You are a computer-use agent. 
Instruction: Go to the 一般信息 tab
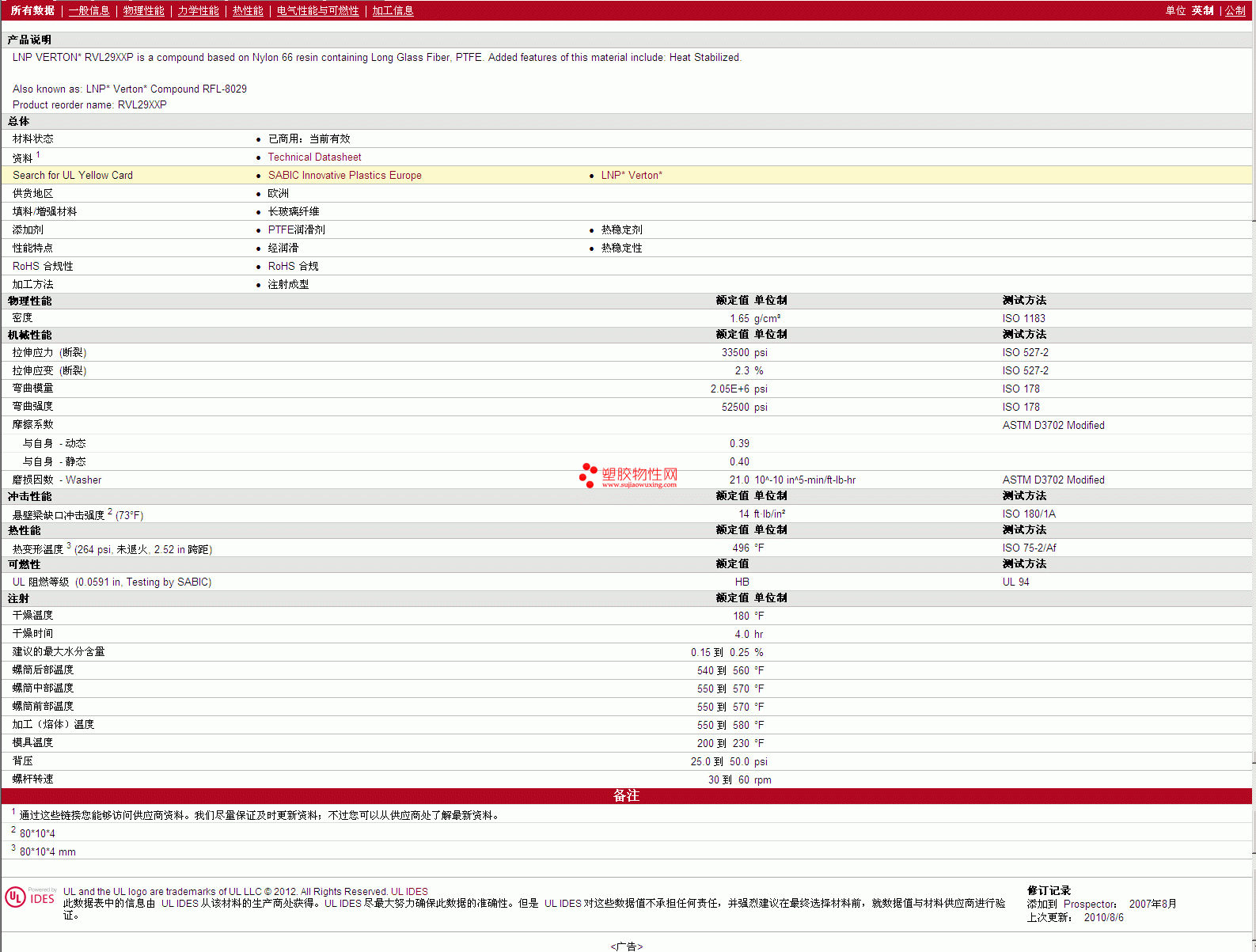click(x=89, y=11)
